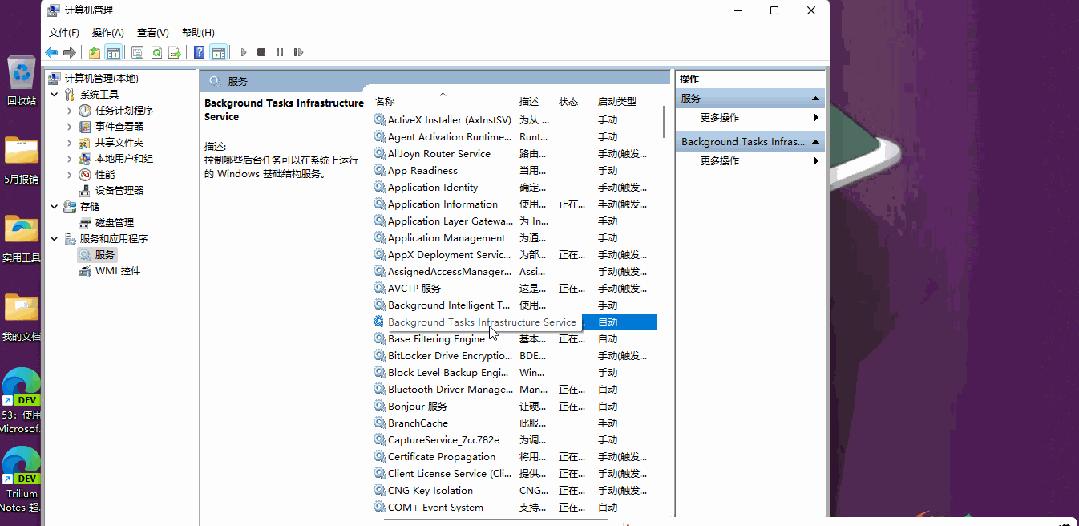Expand the 任务计划程序 tree node
The image size is (1079, 526).
[69, 110]
